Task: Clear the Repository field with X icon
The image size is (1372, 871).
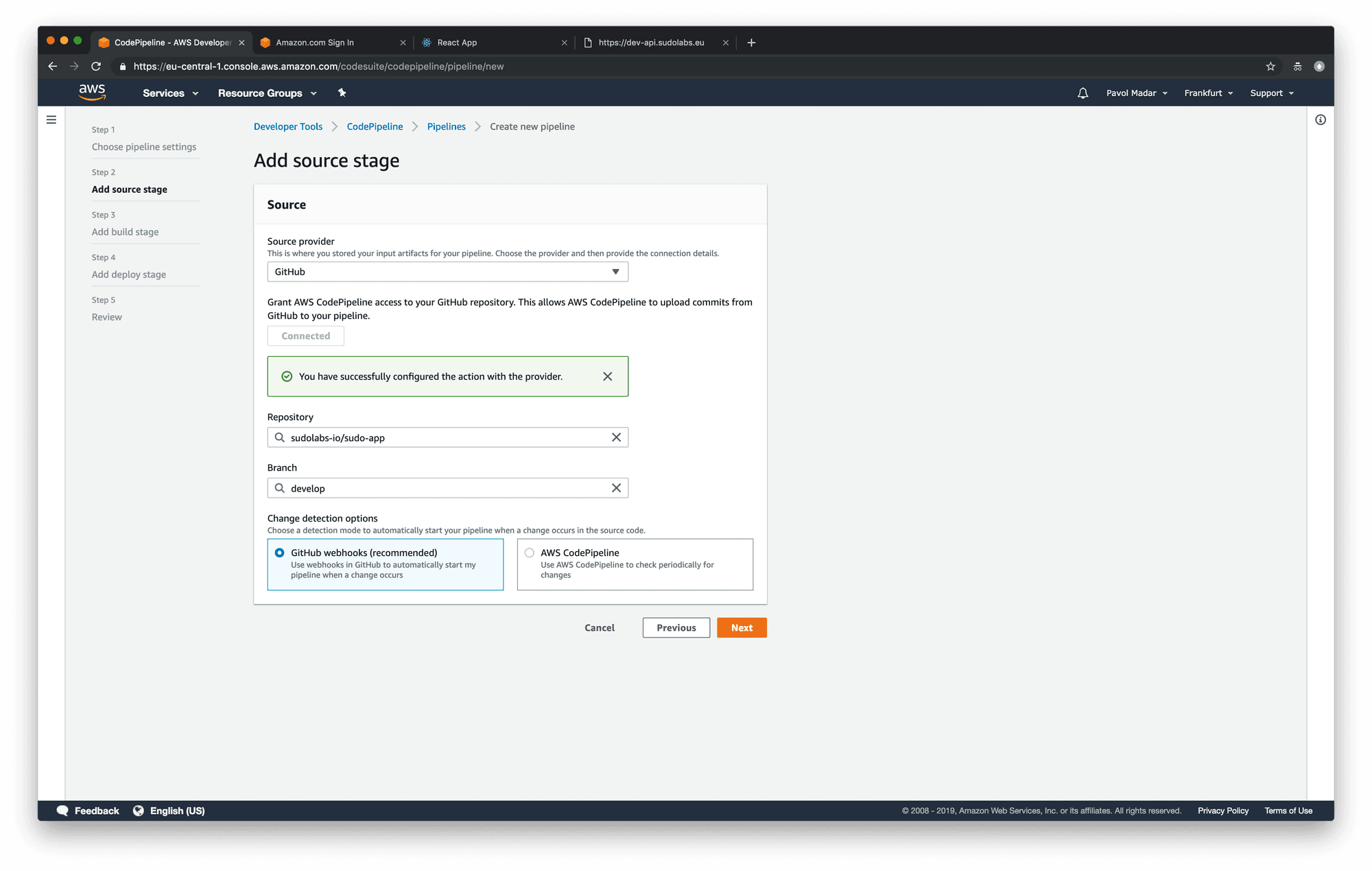Action: [616, 437]
